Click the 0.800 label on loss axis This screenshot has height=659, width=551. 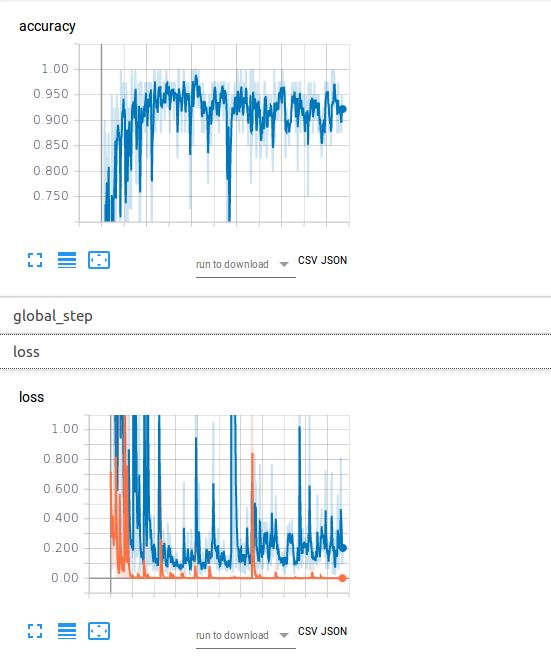[x=61, y=459]
